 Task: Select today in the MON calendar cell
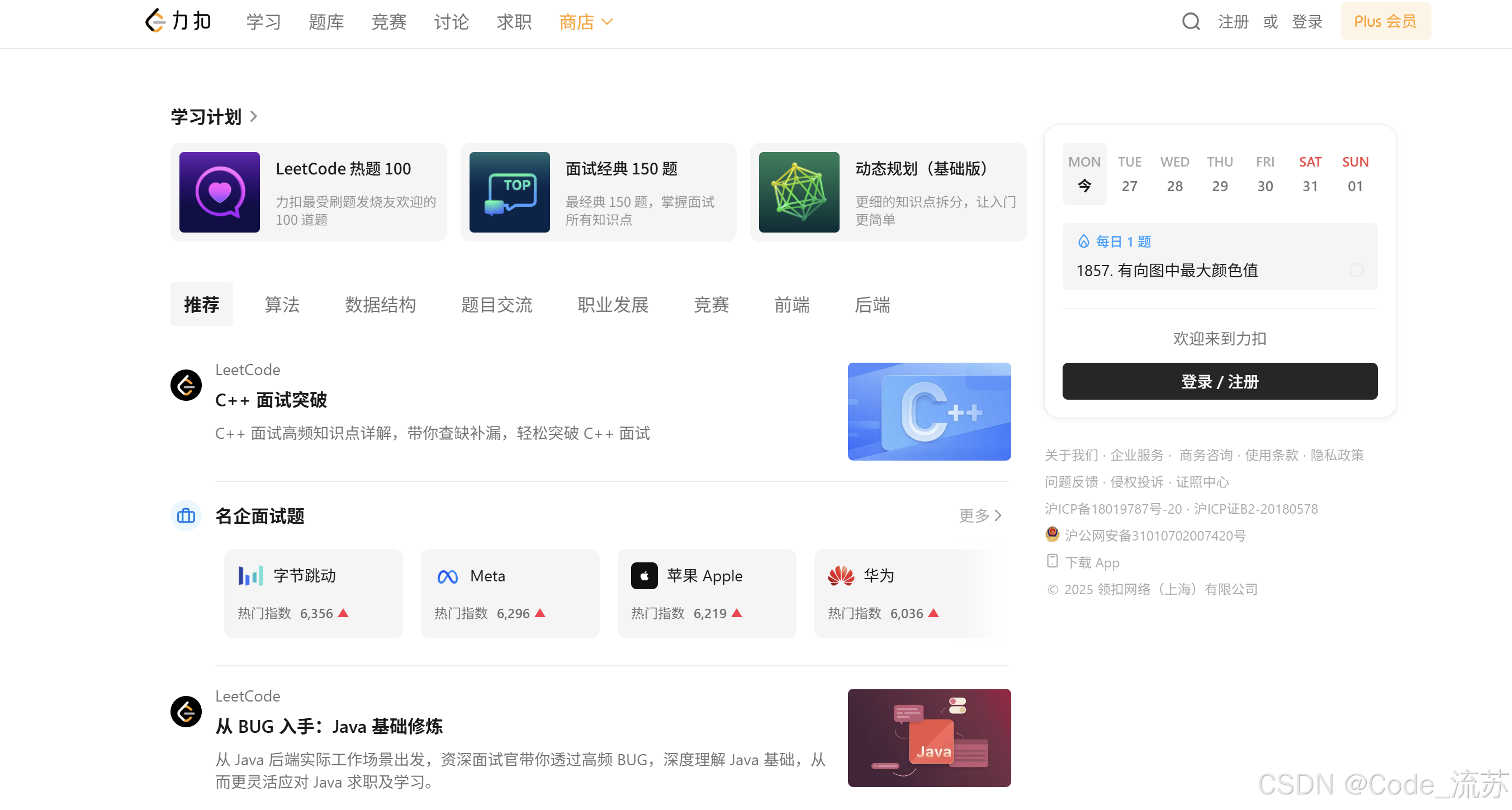click(x=1084, y=174)
